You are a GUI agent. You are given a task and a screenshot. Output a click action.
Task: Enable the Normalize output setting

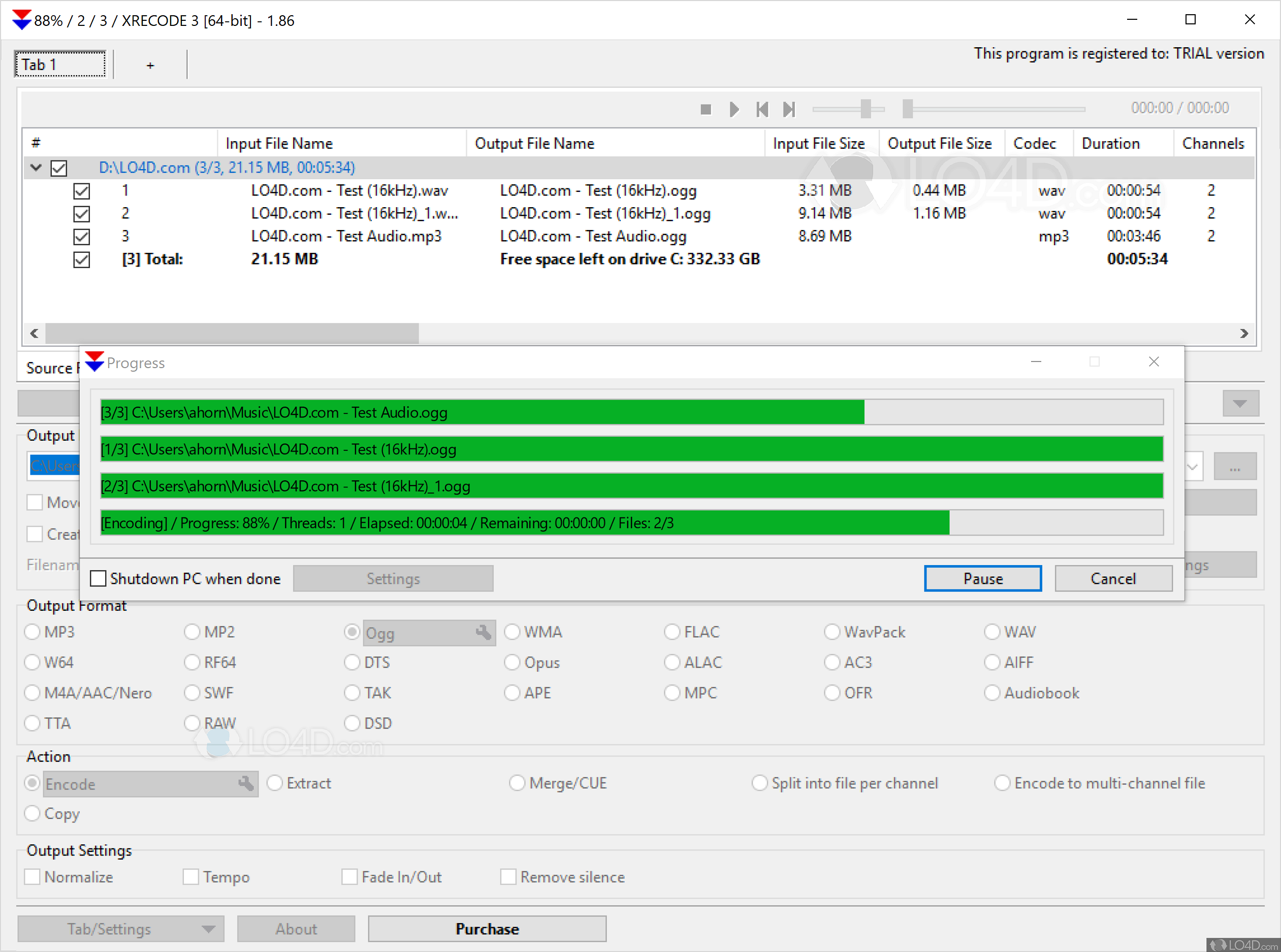33,876
